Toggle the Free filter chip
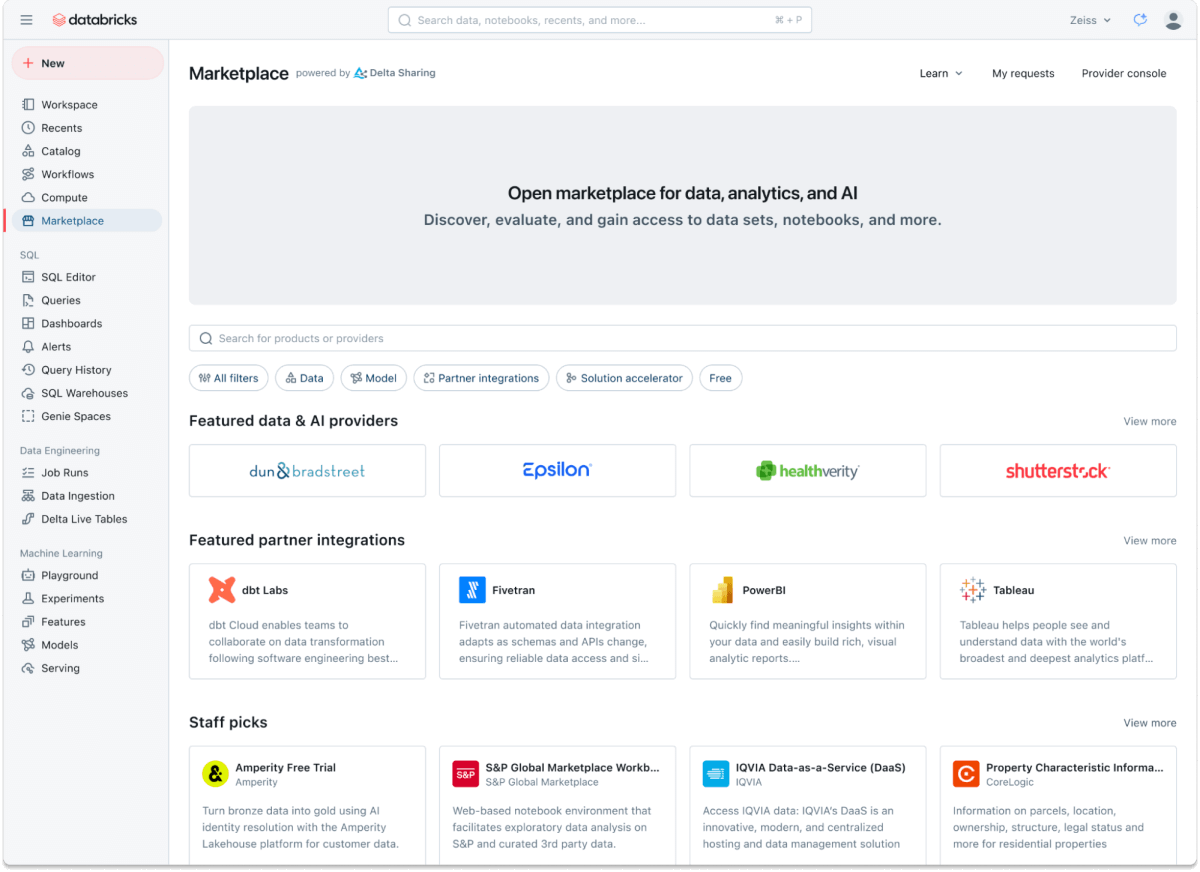 coord(721,378)
